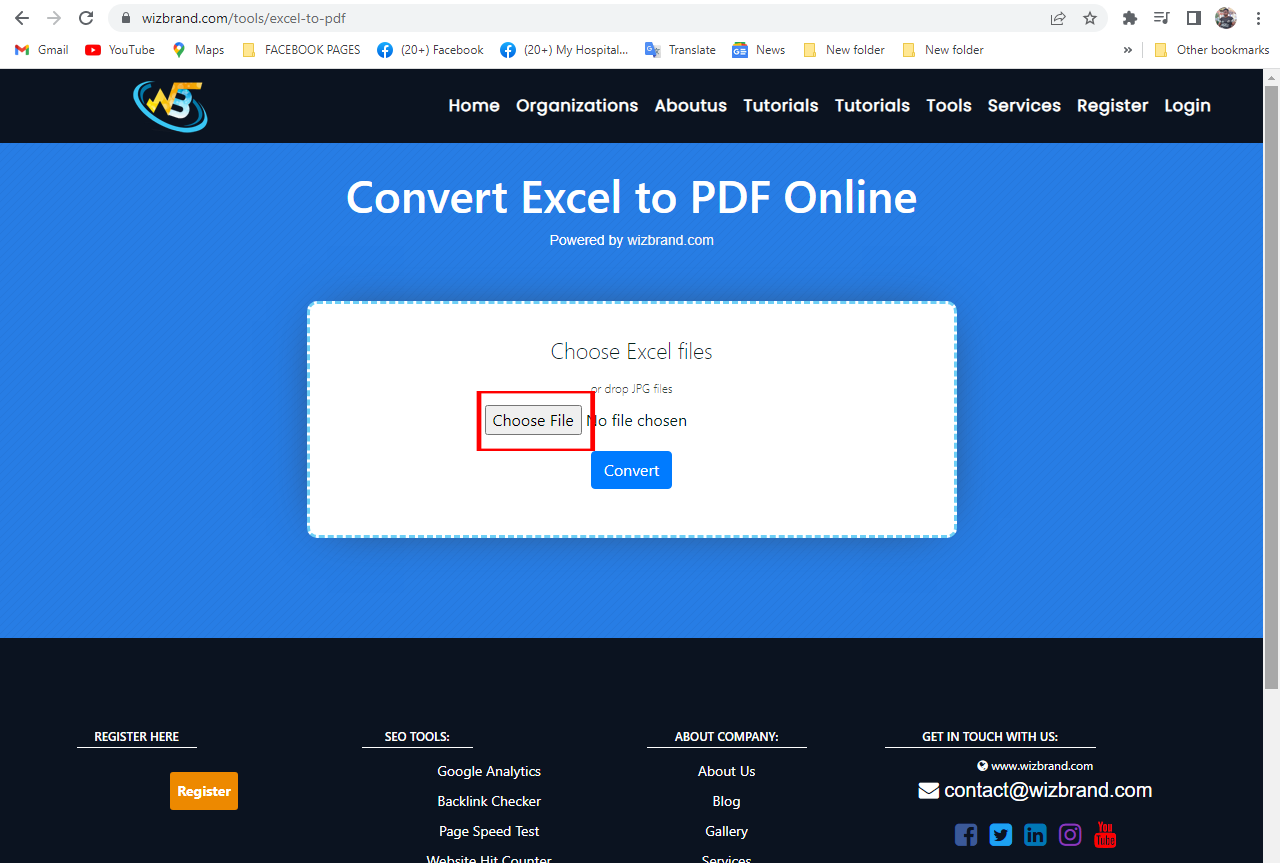Open the Gallery footer link
The height and width of the screenshot is (863, 1280).
pos(727,831)
